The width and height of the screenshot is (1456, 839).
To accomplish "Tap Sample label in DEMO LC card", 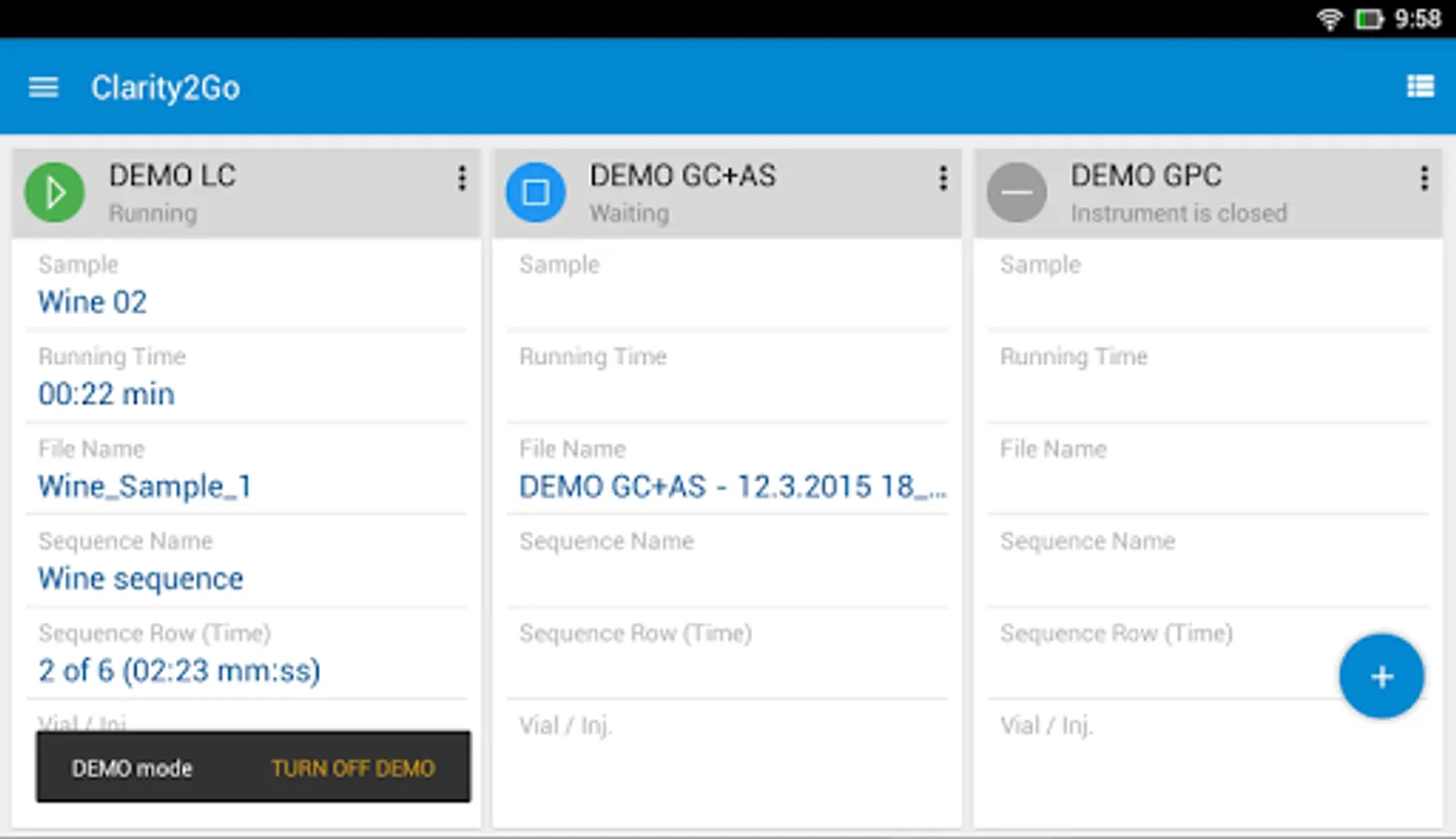I will [78, 265].
